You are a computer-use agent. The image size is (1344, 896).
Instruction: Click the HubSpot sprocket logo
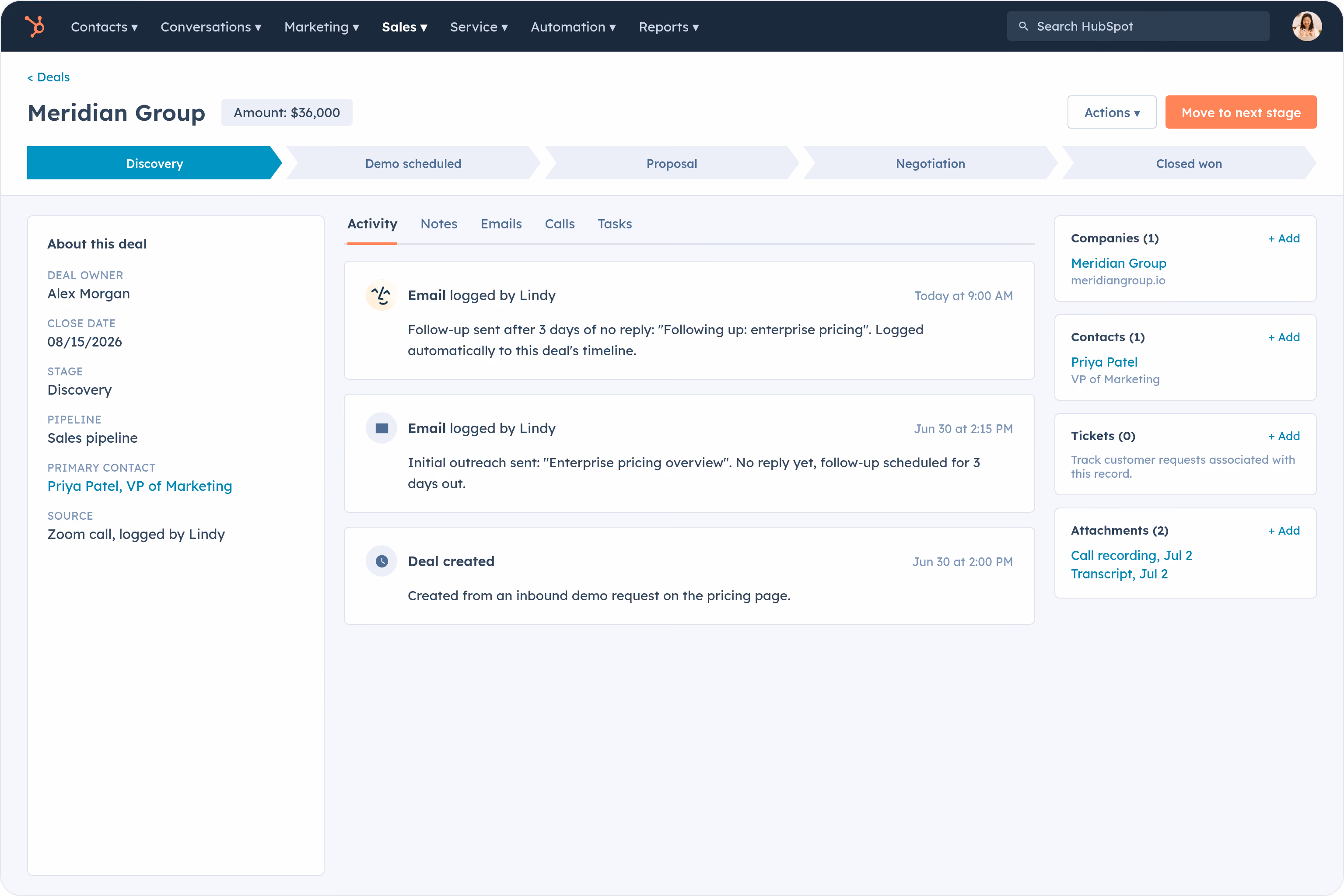[35, 26]
